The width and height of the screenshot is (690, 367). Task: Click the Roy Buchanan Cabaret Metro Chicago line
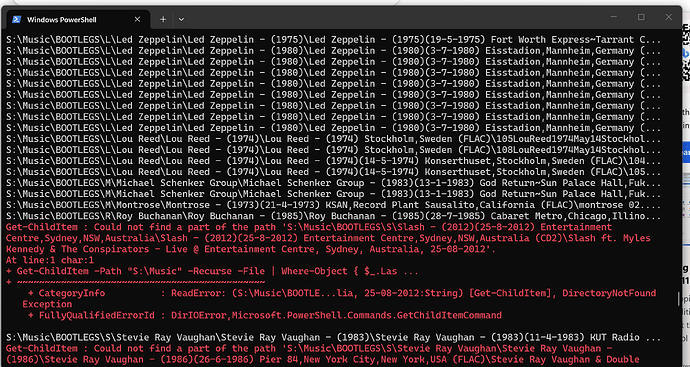[x=333, y=216]
